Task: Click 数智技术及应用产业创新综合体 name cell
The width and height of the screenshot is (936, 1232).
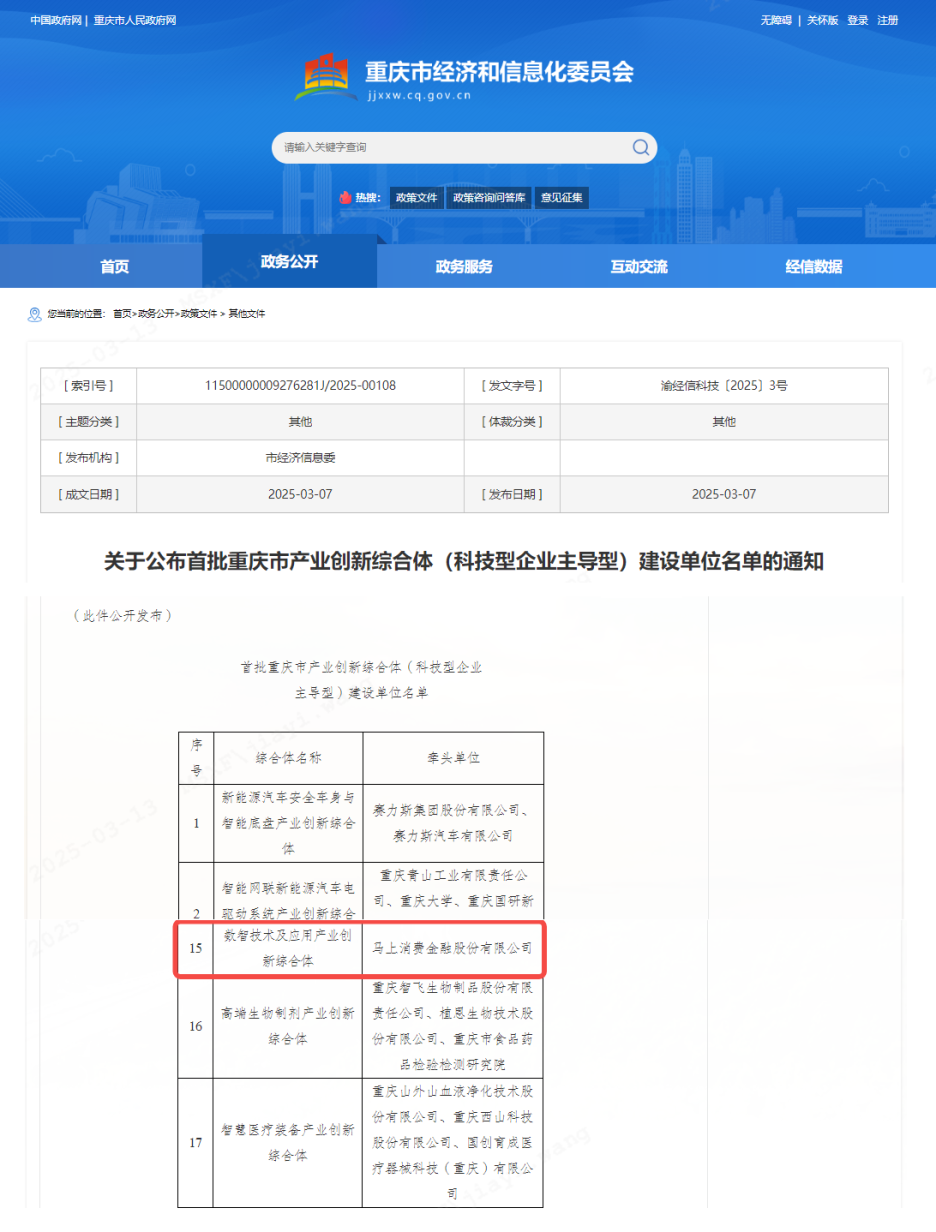Action: (x=288, y=948)
